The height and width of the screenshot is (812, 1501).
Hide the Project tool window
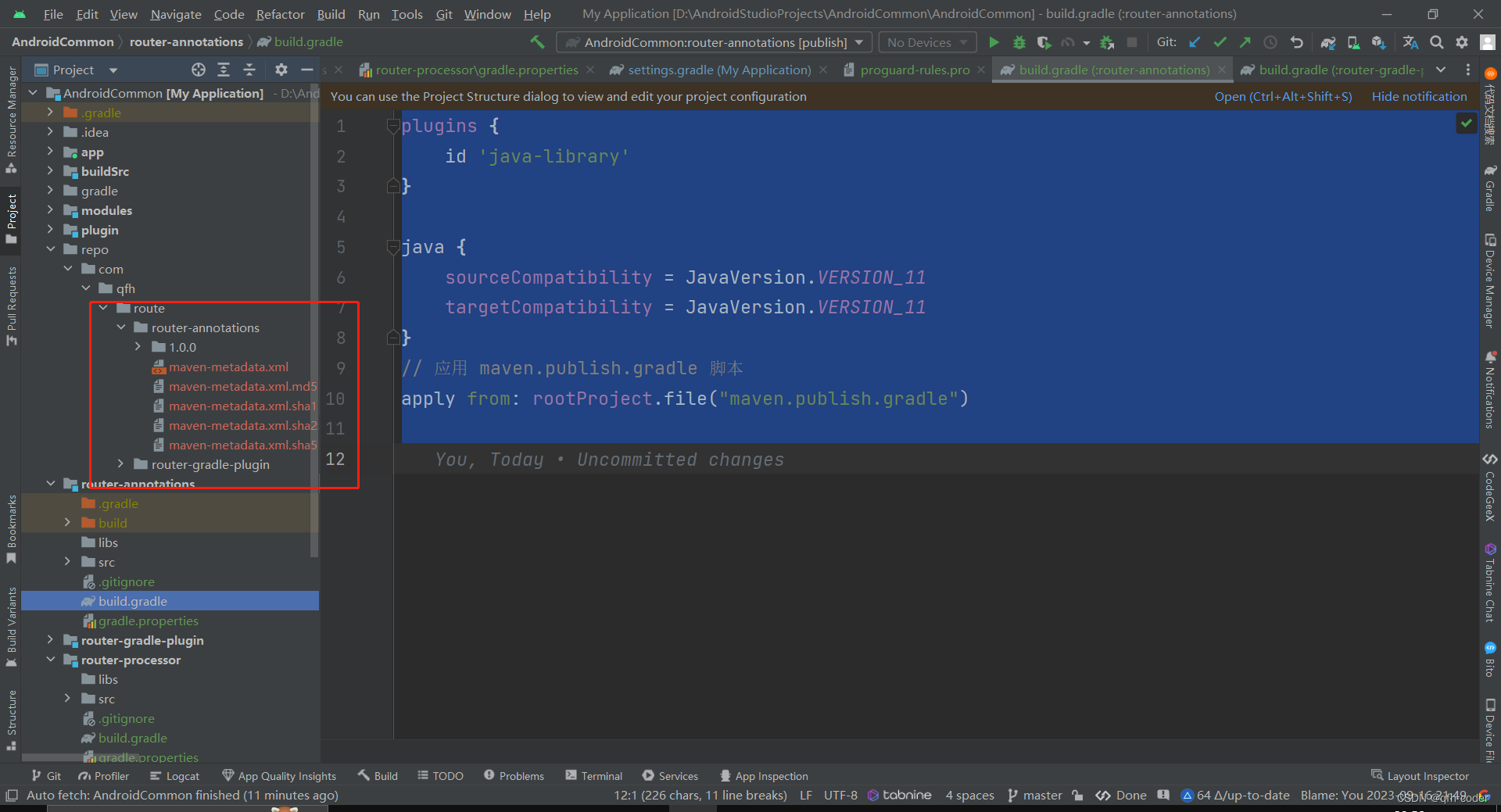coord(306,70)
